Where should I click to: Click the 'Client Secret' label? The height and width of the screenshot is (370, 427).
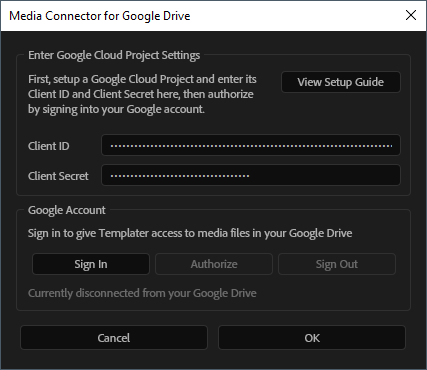[58, 176]
